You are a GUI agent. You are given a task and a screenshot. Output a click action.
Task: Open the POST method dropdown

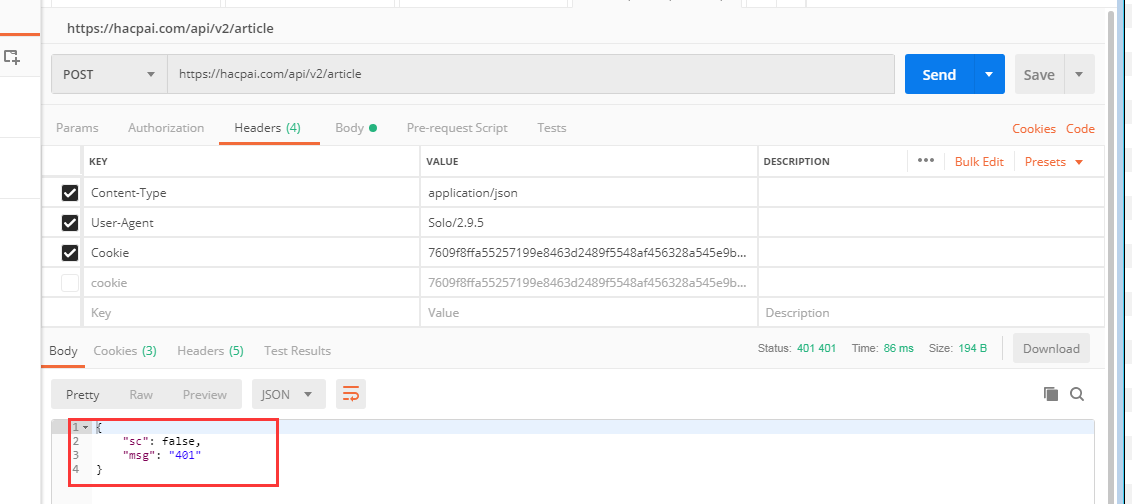tap(109, 74)
